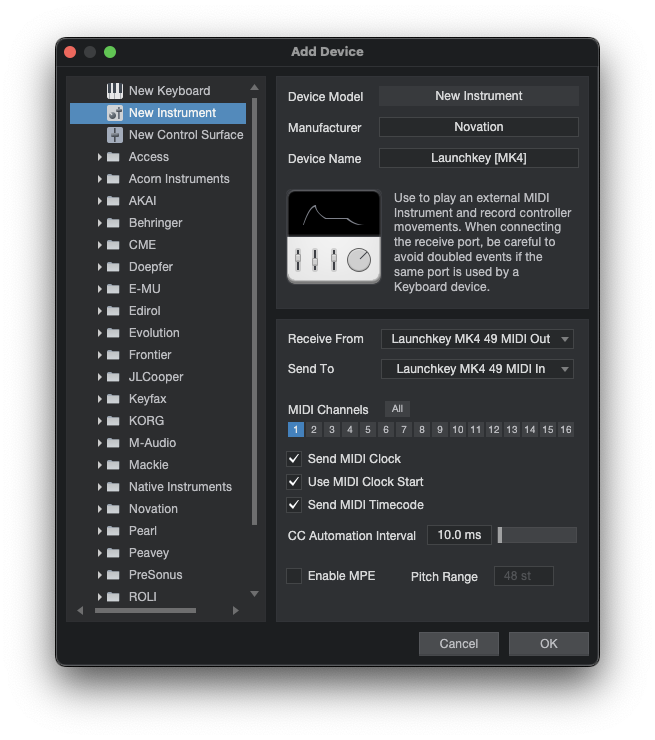Click the ROLI folder icon
655x740 pixels.
(113, 597)
